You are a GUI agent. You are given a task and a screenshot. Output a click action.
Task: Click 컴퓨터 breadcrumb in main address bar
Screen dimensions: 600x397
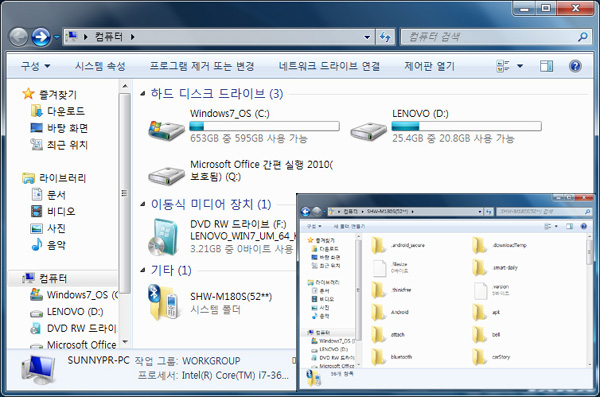click(x=109, y=37)
